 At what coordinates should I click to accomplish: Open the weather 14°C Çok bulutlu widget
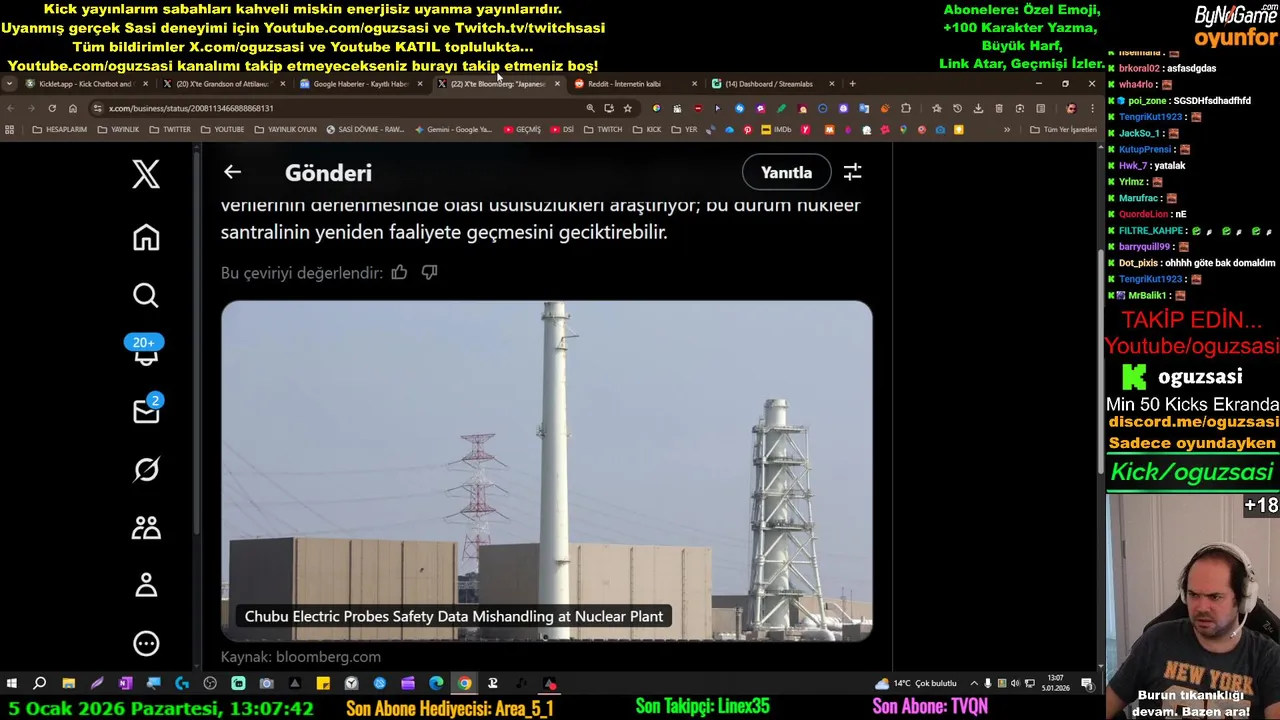tap(916, 684)
